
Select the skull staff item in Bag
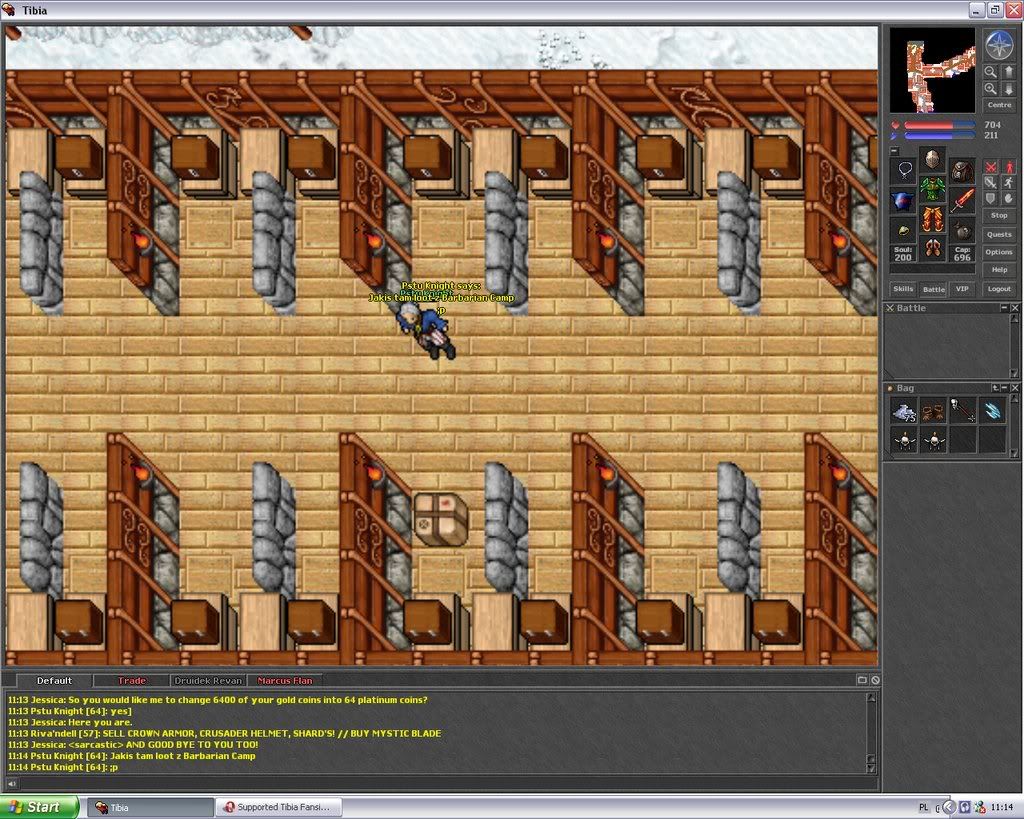tap(962, 411)
